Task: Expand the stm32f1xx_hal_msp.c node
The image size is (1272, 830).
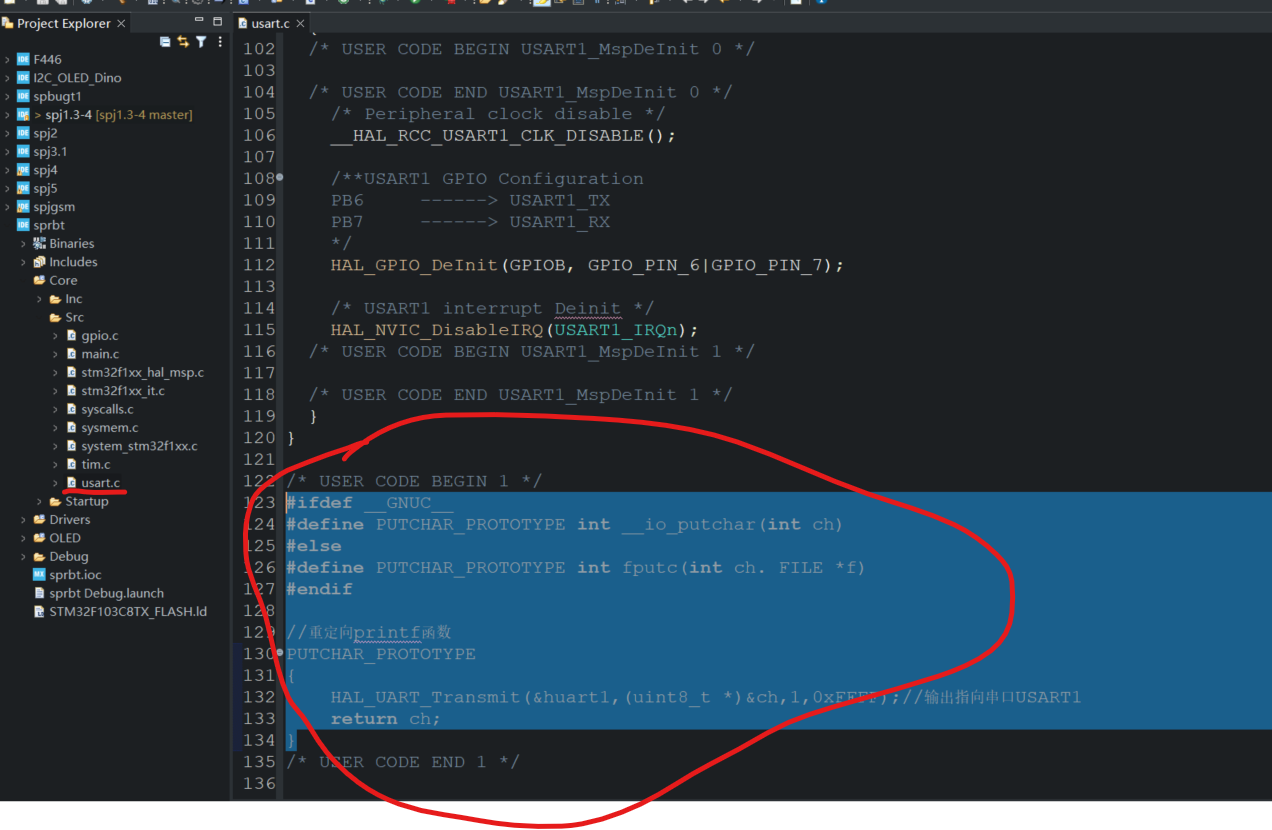Action: [x=56, y=373]
